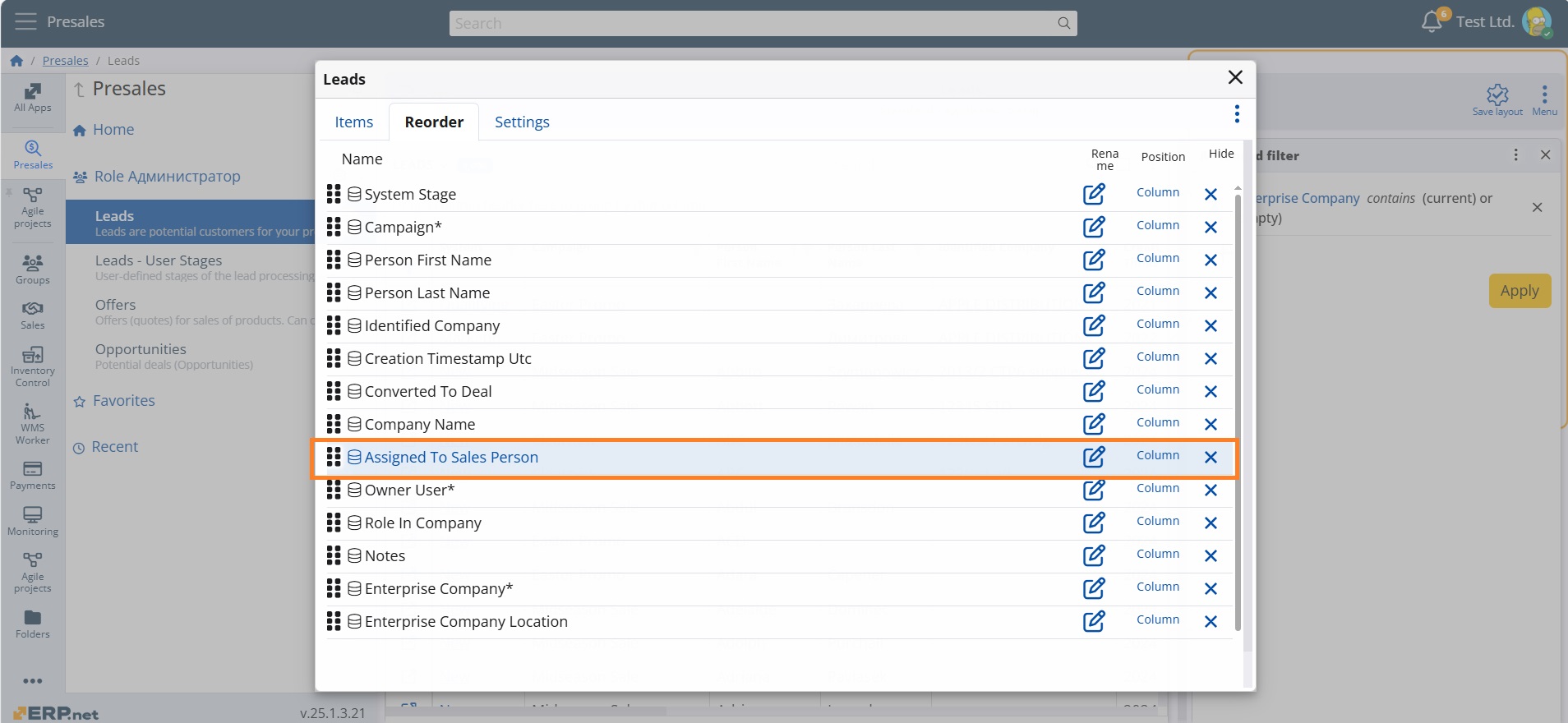Click the reorder list scrollbar
Screen dimensions: 1568x723
1238,411
